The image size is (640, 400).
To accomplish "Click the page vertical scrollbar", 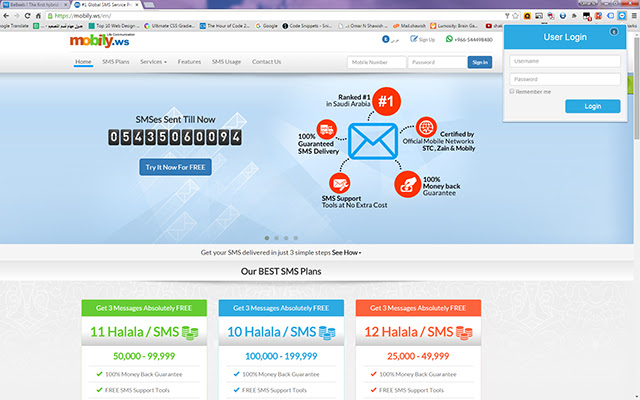I will click(x=636, y=88).
